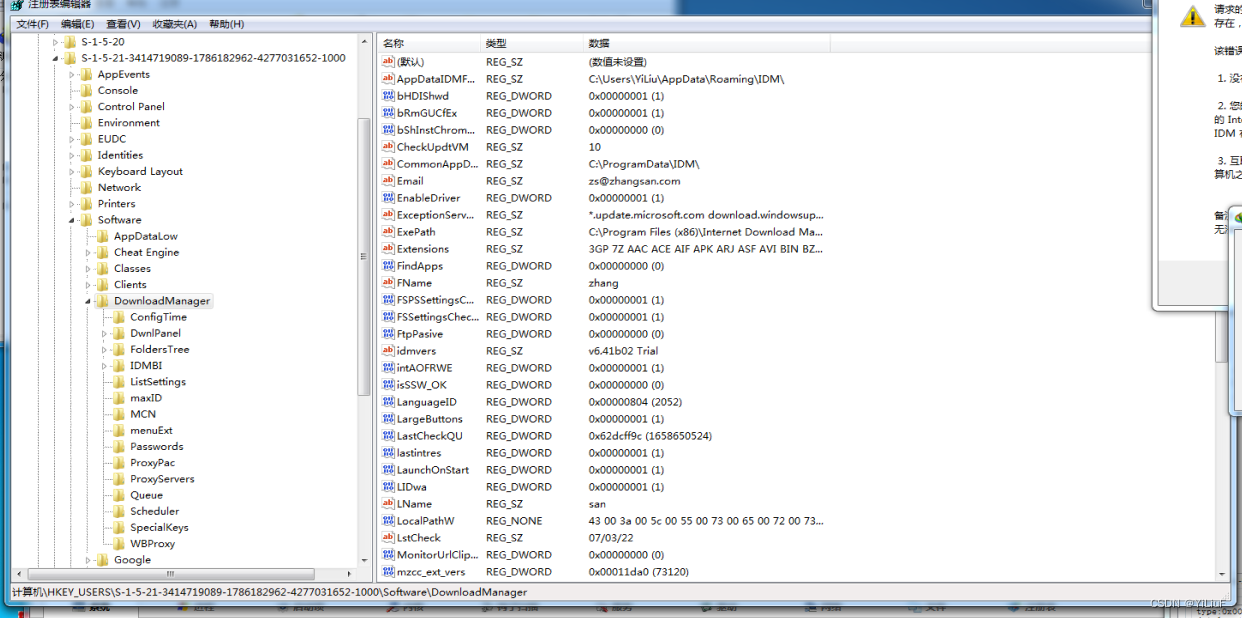Select the ProxyServers key

click(x=162, y=479)
